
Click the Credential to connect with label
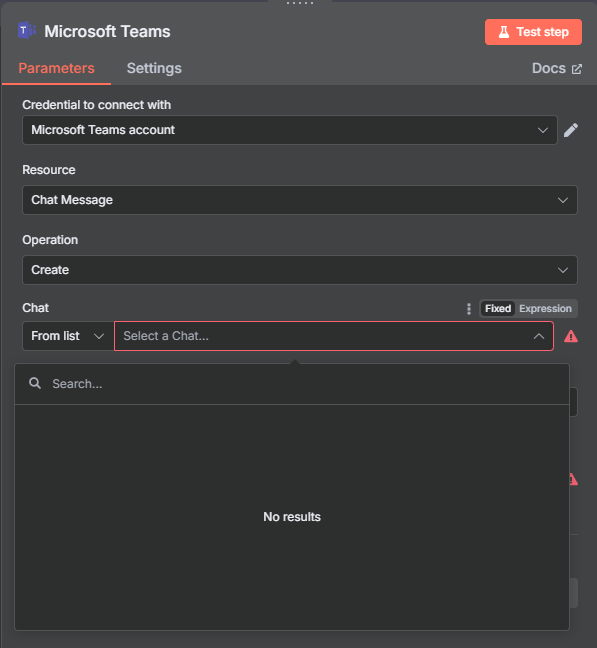point(96,105)
